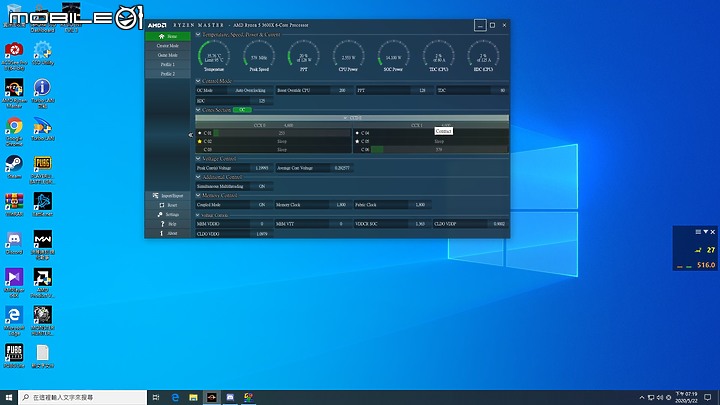The image size is (720, 405).
Task: Open Import/Export in the Ryzen Master sidebar
Action: 168,196
